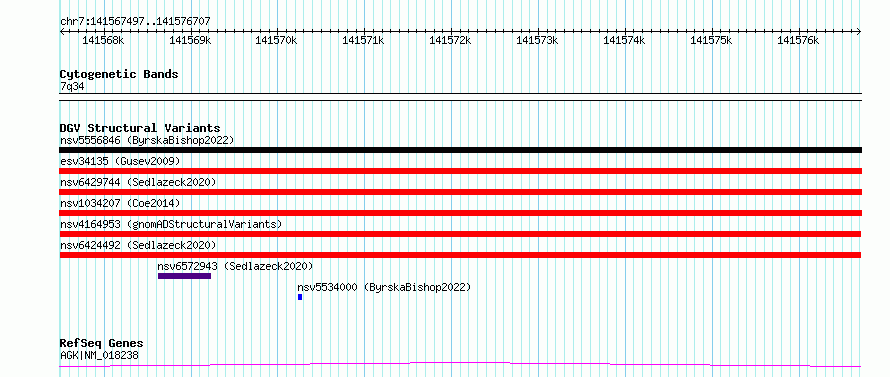The height and width of the screenshot is (377, 890).
Task: Click the 7q34 cytogenetic band line
Action: point(461,97)
